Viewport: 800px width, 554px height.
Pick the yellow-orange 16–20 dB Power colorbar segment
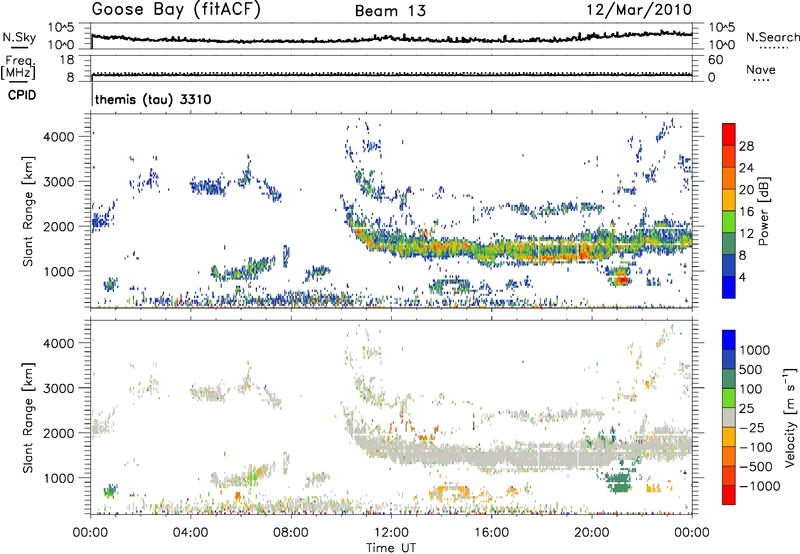(x=729, y=200)
